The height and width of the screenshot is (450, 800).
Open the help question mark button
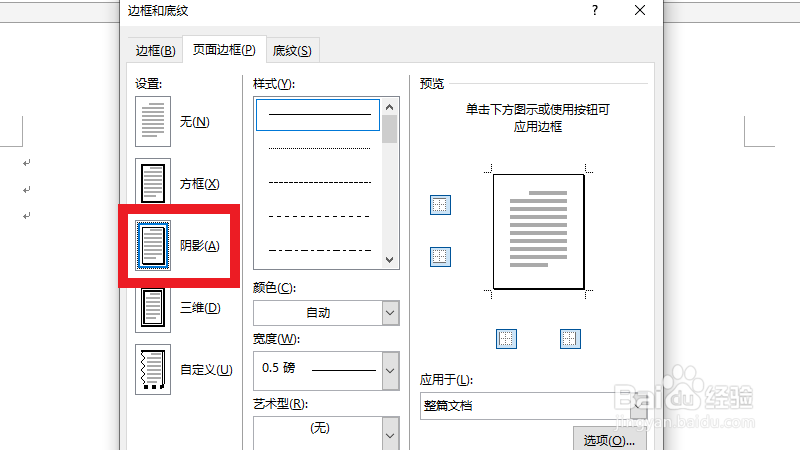(595, 10)
